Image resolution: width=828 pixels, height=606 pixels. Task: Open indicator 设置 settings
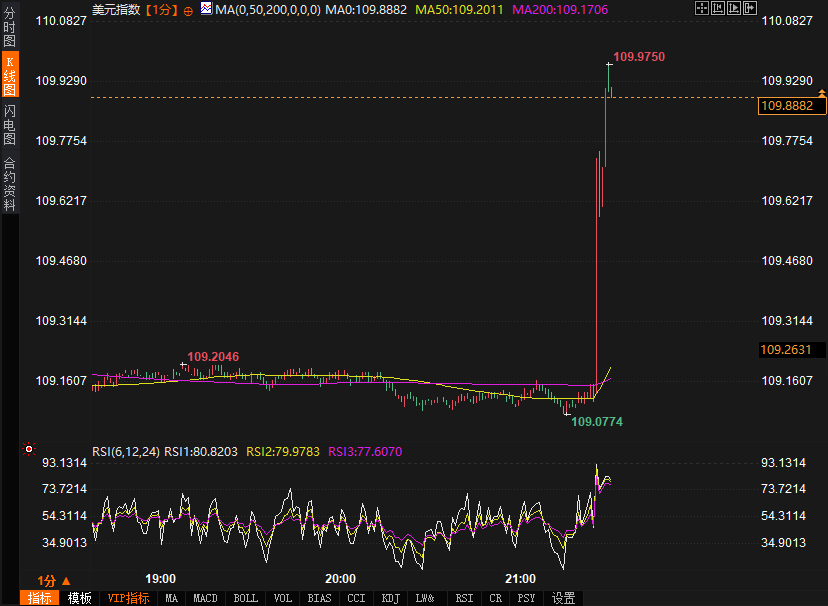563,598
